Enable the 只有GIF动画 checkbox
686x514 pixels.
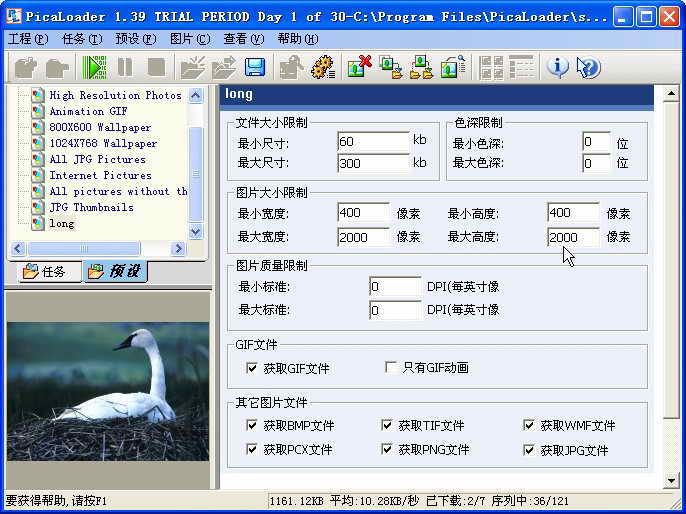click(x=391, y=368)
